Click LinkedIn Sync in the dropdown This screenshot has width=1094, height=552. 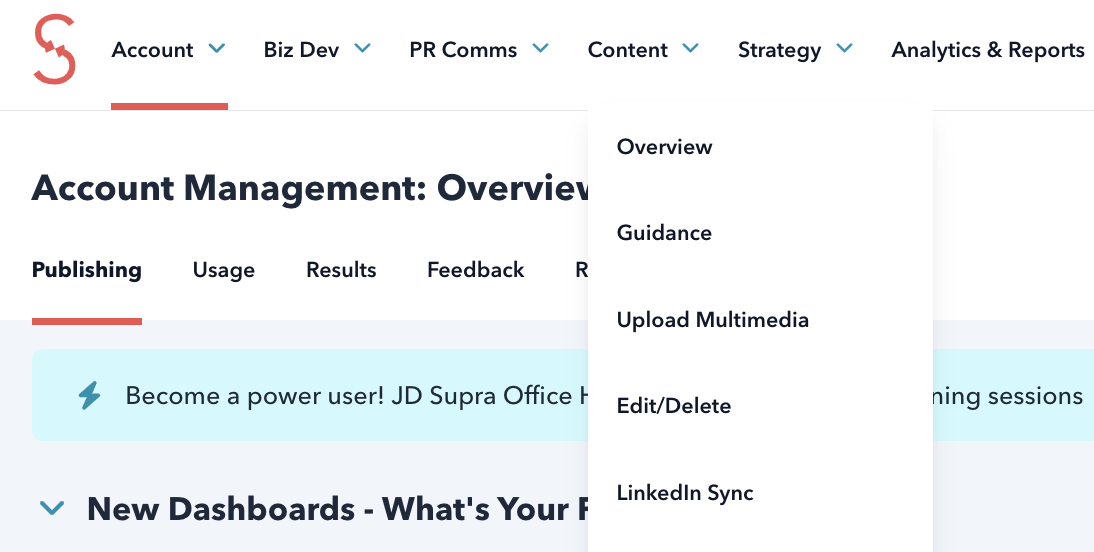coord(684,493)
